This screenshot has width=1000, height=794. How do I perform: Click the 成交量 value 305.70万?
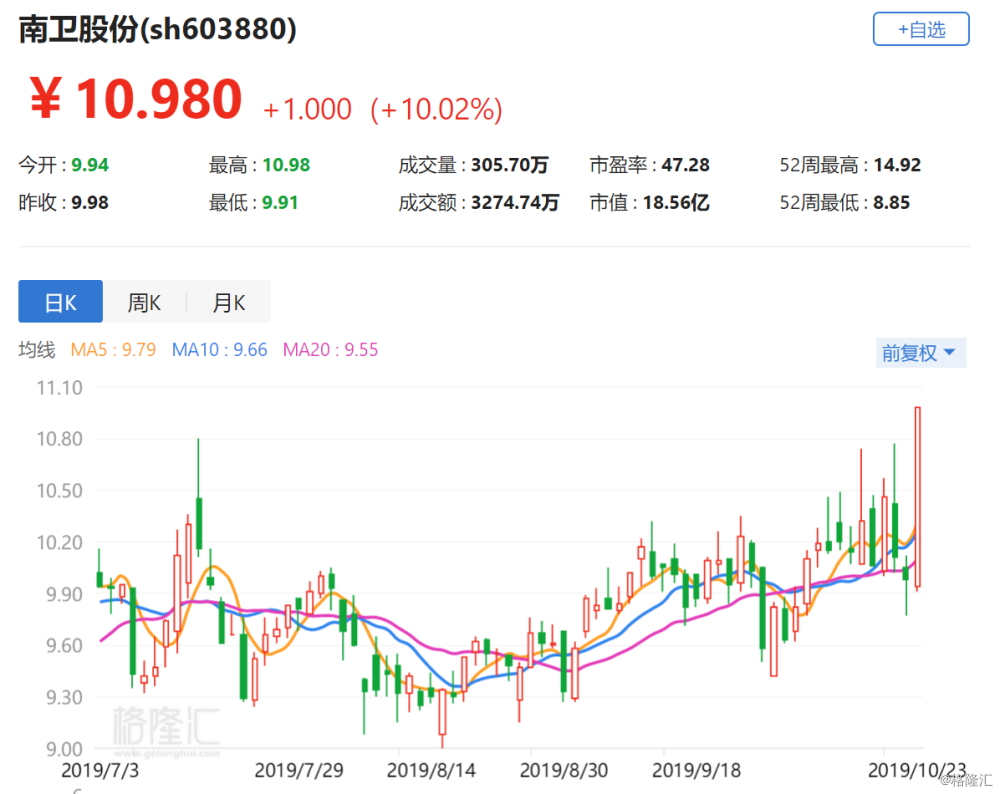click(510, 165)
